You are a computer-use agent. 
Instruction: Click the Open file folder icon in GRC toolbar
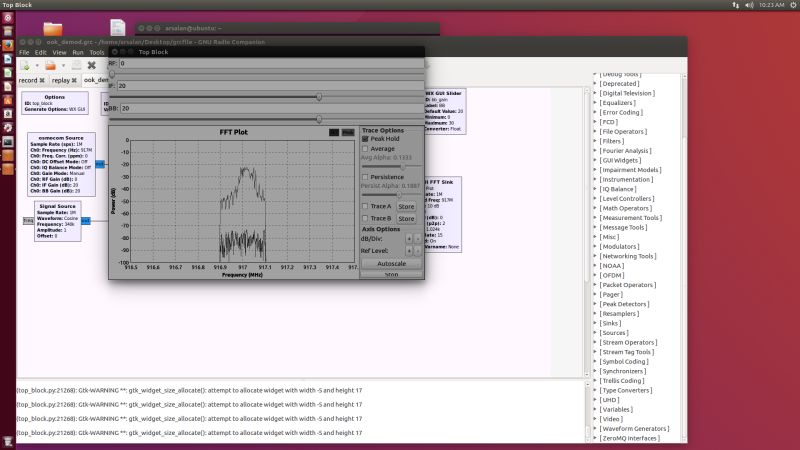coord(50,65)
